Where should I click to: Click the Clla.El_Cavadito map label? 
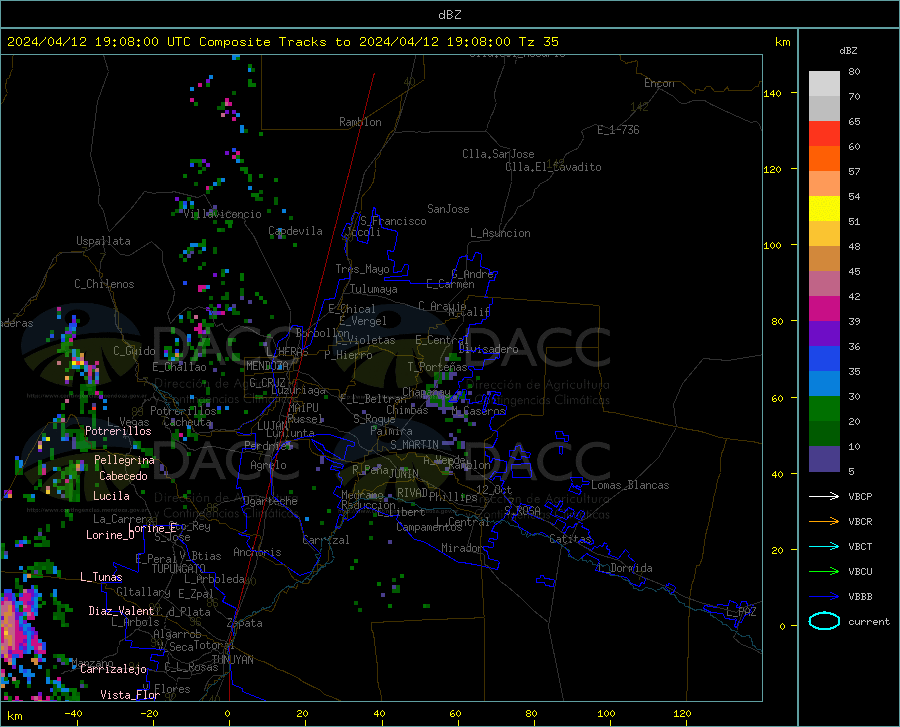tap(553, 167)
